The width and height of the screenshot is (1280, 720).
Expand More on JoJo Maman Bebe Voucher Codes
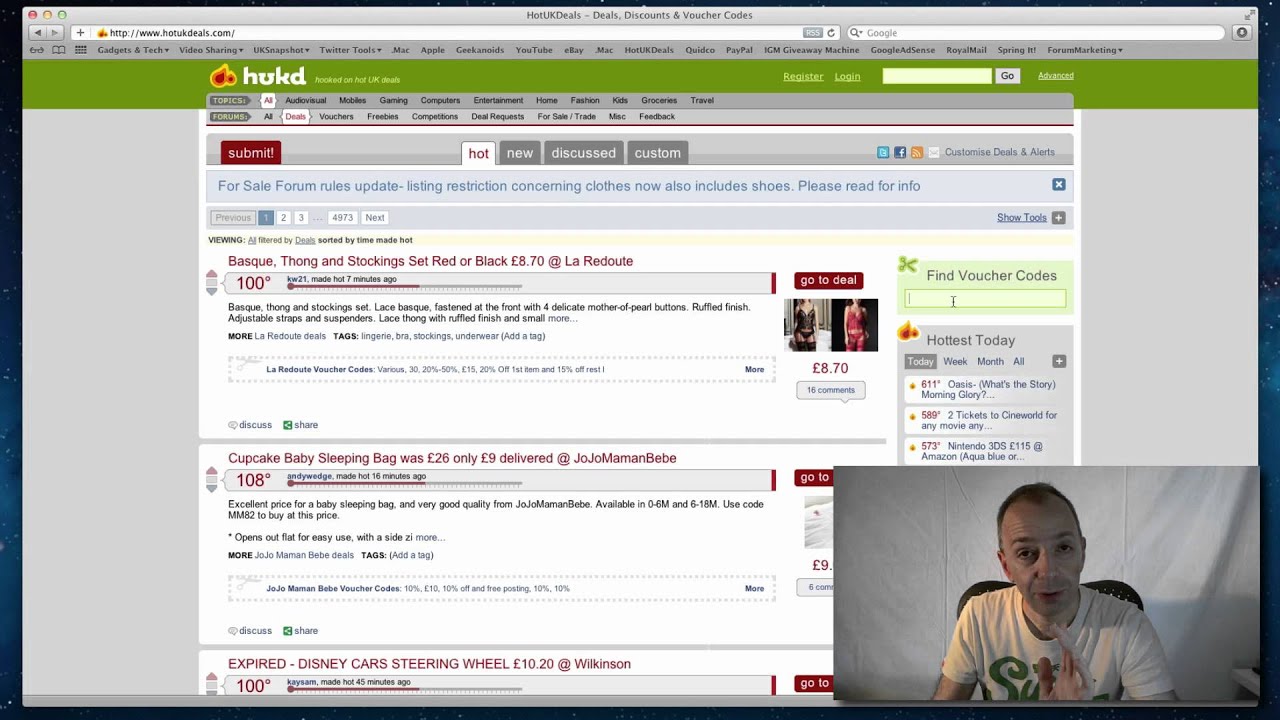point(754,589)
